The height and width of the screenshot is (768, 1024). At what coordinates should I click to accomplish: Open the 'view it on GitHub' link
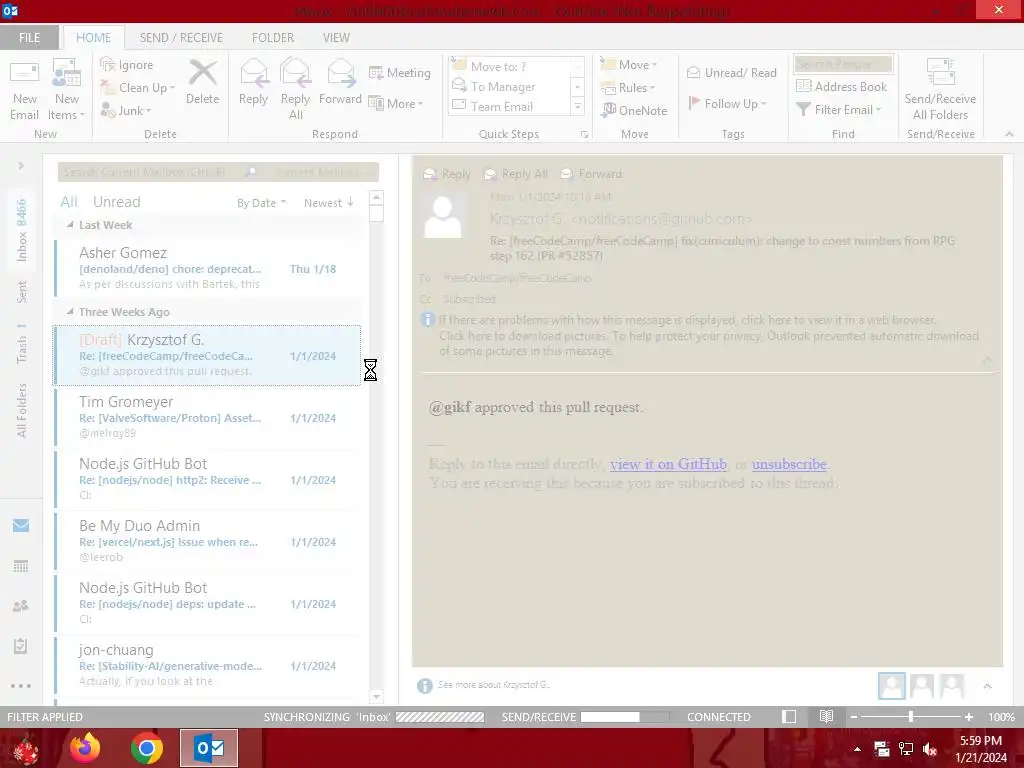pyautogui.click(x=668, y=464)
